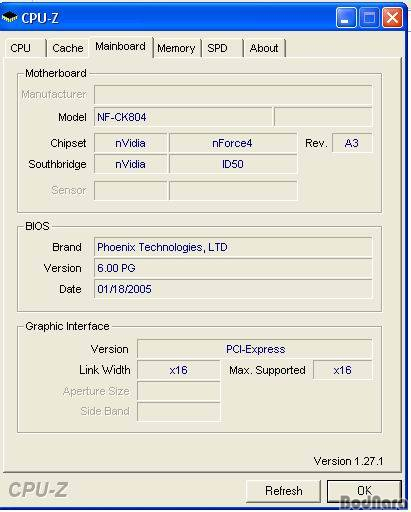The image size is (411, 512).
Task: Click the OK button
Action: (364, 491)
